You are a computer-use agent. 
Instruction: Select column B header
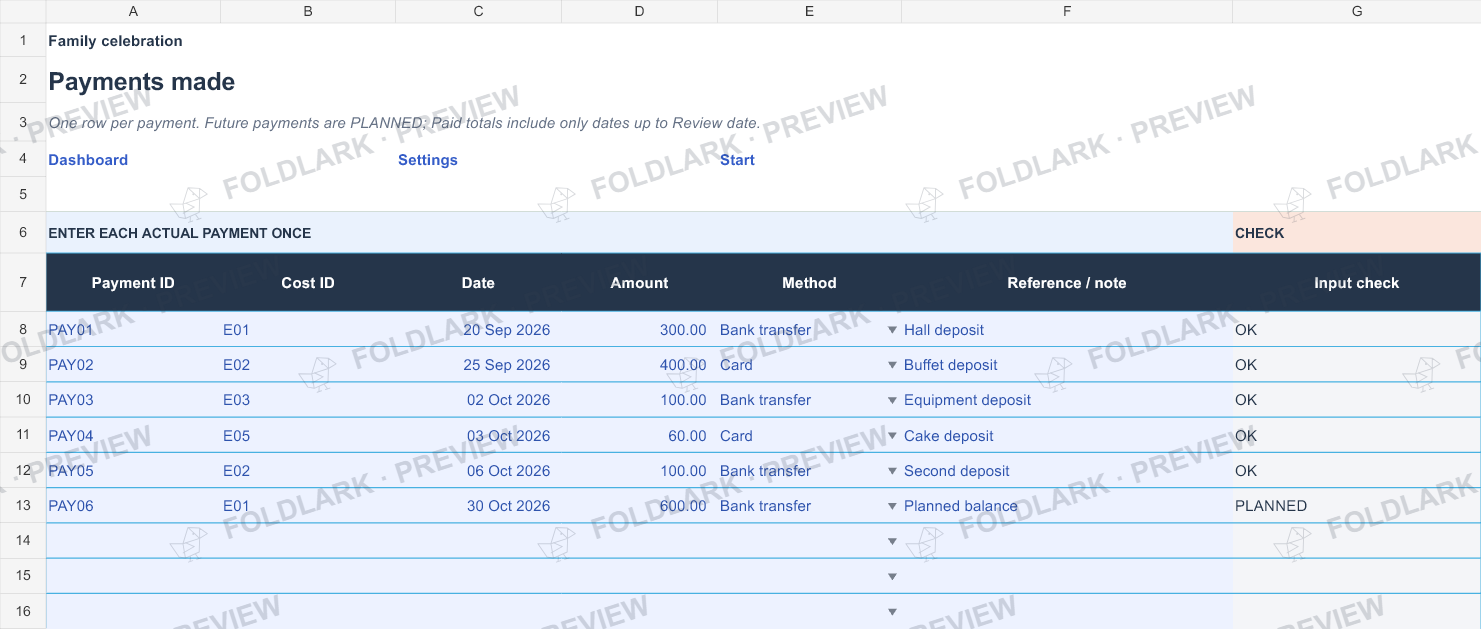click(x=308, y=11)
